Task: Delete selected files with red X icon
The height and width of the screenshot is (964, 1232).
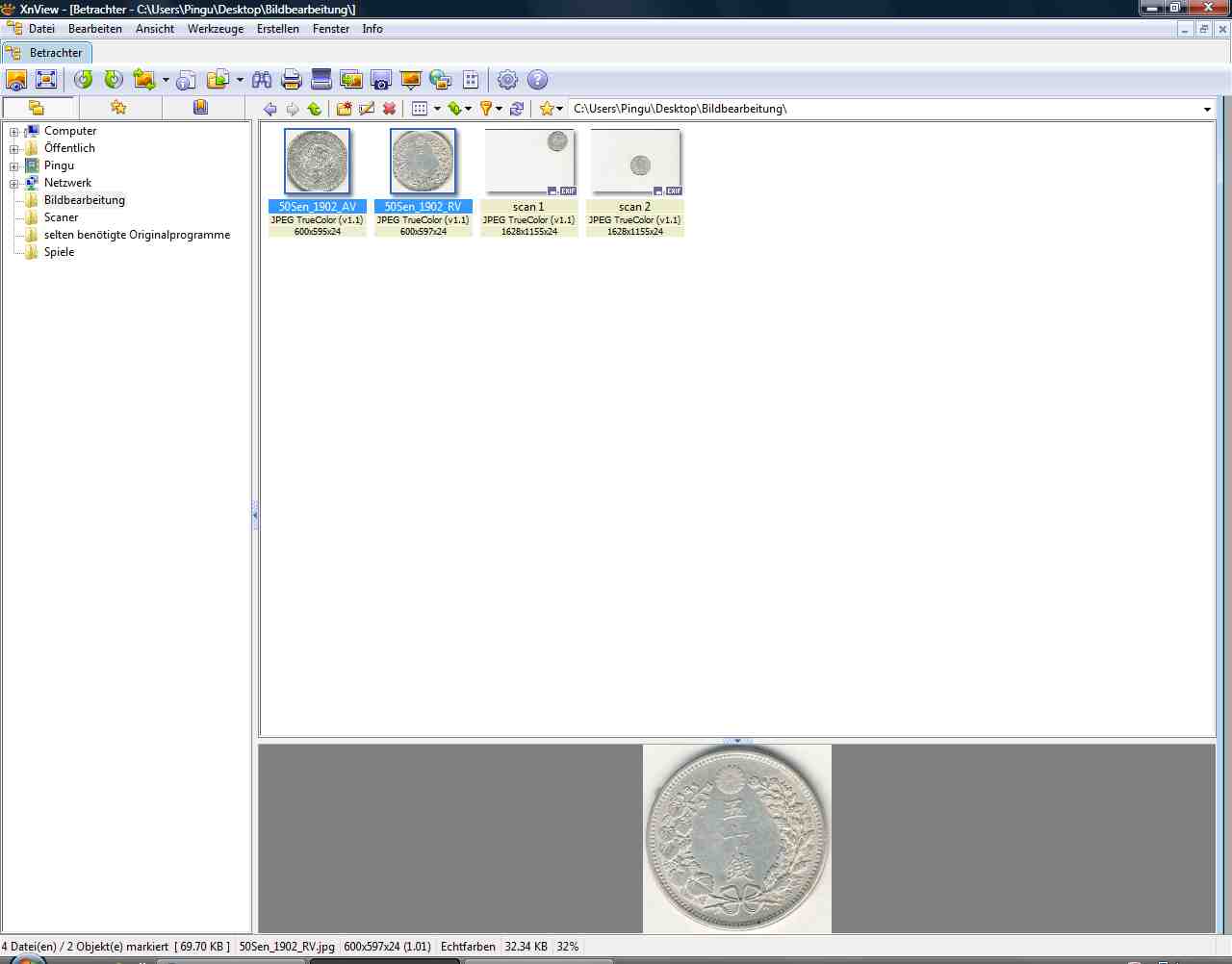Action: (x=389, y=109)
